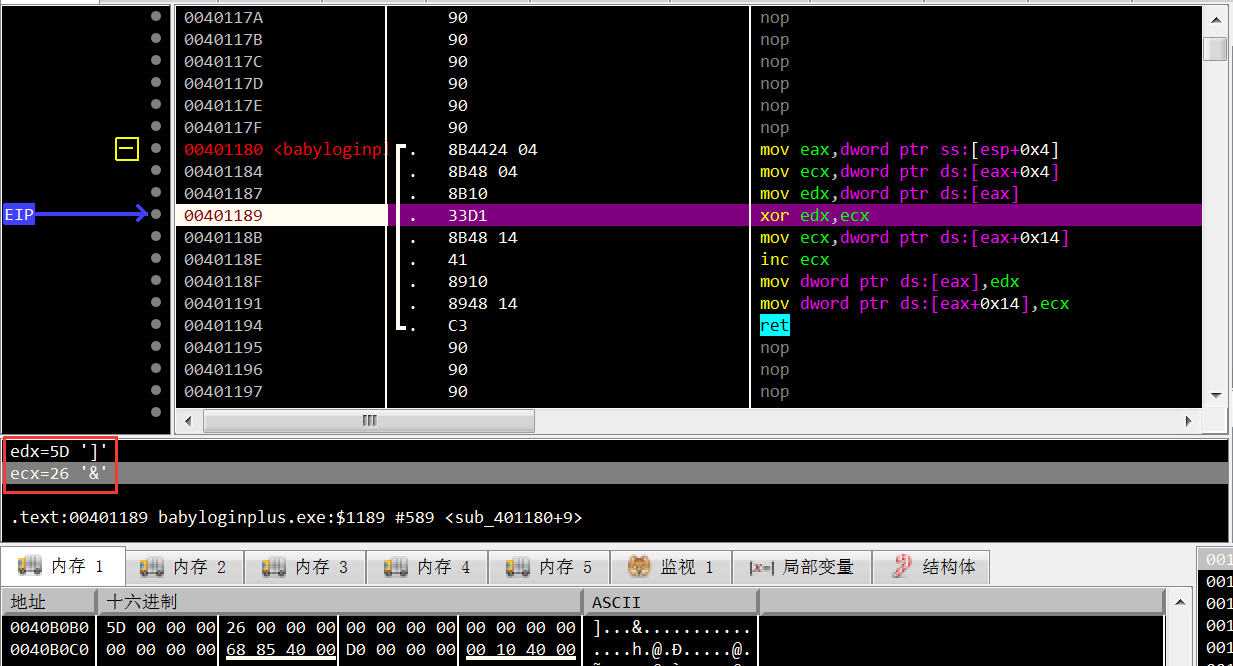This screenshot has width=1233, height=666.
Task: Switch to the 内存 3 dump tab
Action: coord(306,567)
